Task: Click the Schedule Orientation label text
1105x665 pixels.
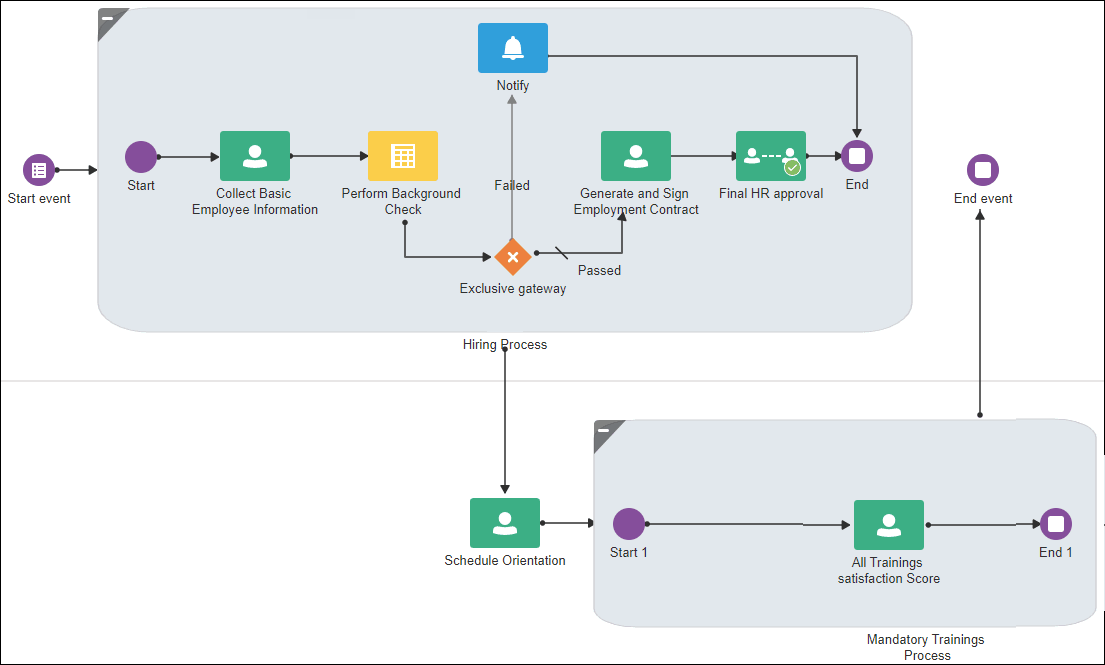Action: pyautogui.click(x=505, y=560)
